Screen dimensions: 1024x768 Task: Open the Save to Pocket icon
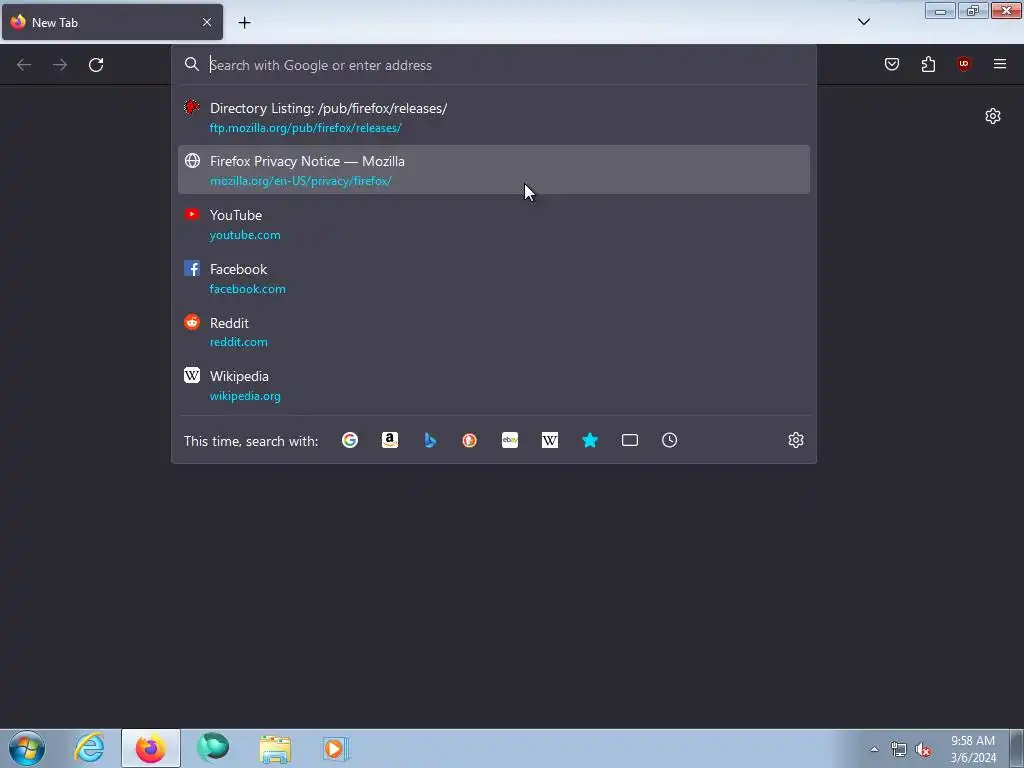coord(892,64)
